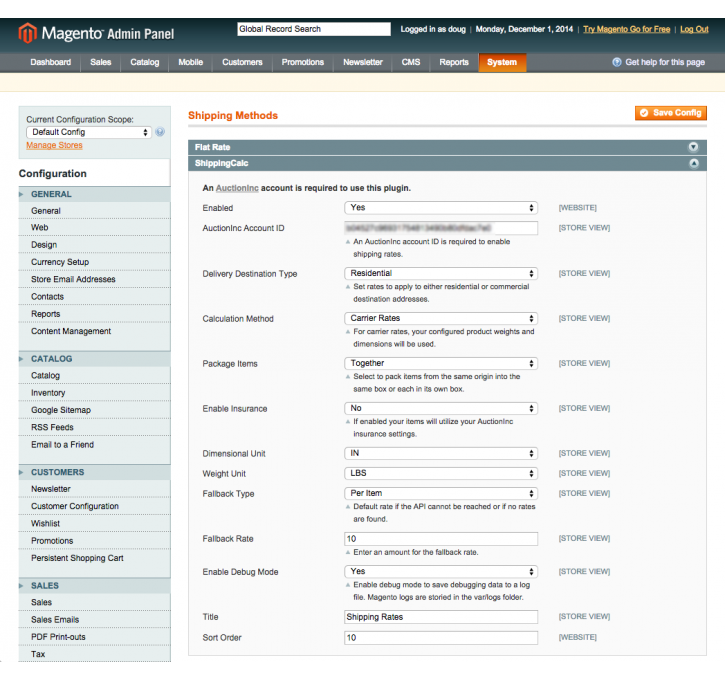Open Design configuration in sidebar
The image size is (725, 680).
coord(94,245)
